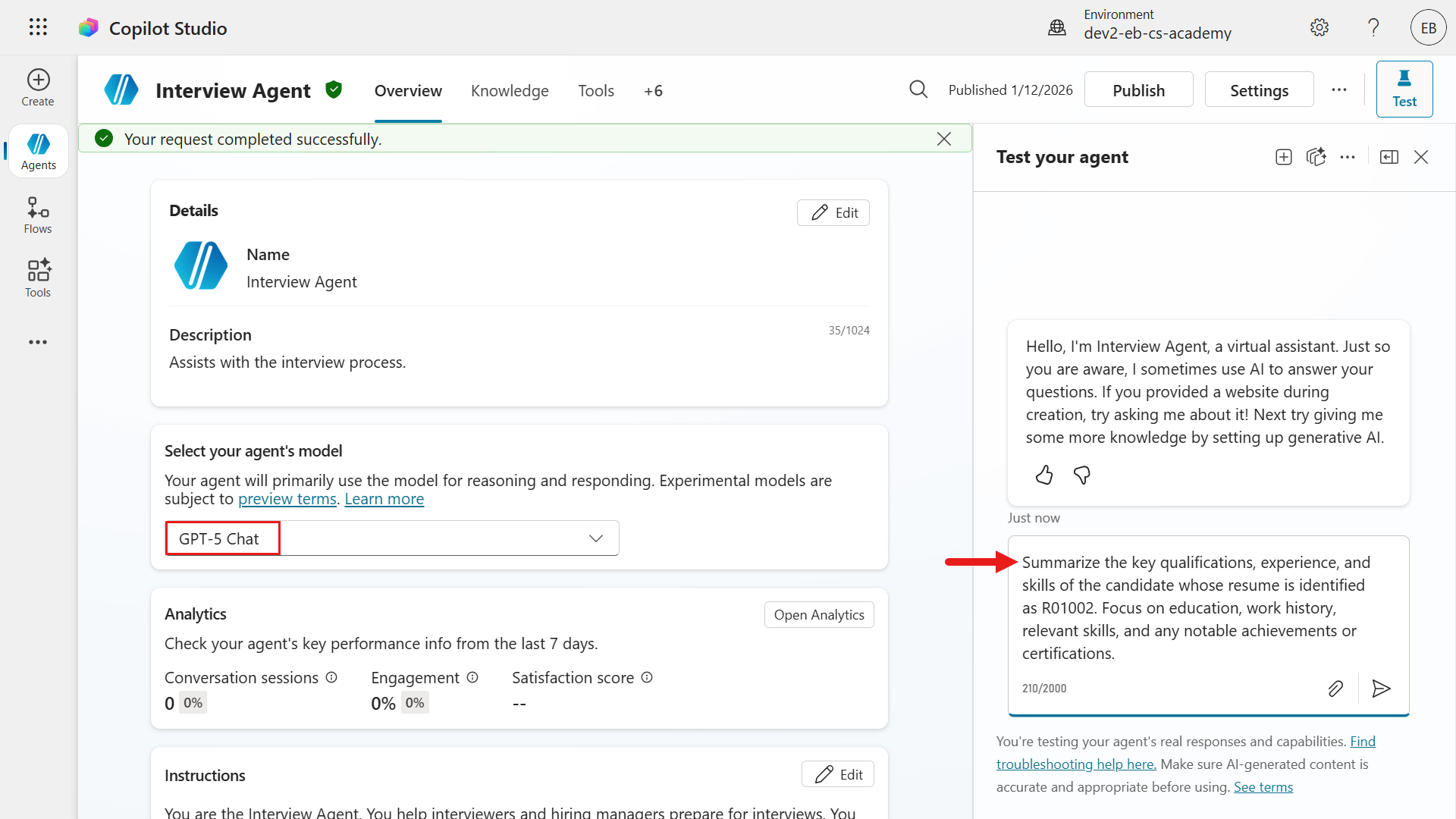The width and height of the screenshot is (1456, 819).
Task: Open the top bar more options ellipsis
Action: click(x=1339, y=90)
